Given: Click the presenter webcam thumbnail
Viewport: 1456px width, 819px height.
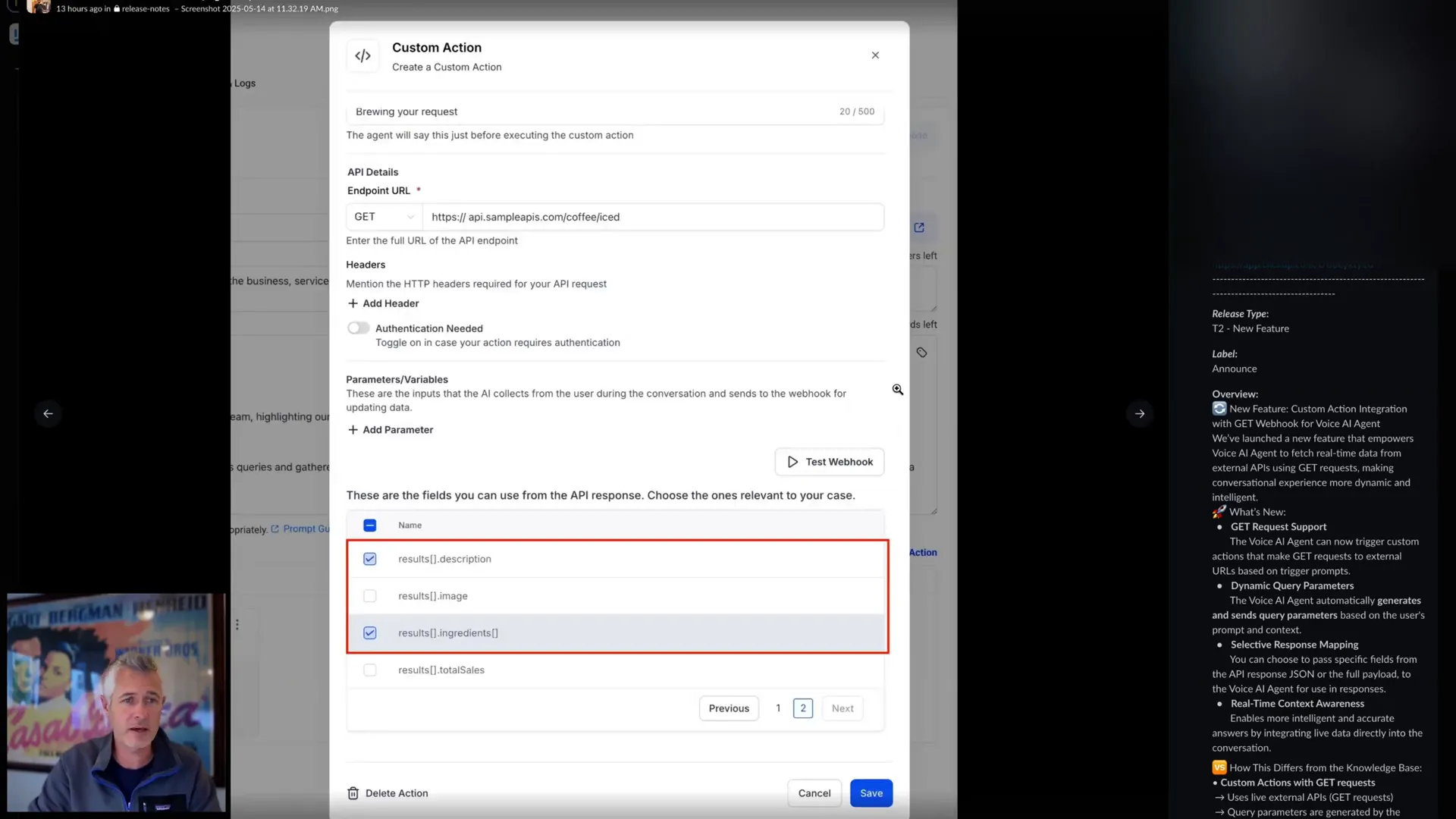Looking at the screenshot, I should (x=117, y=703).
